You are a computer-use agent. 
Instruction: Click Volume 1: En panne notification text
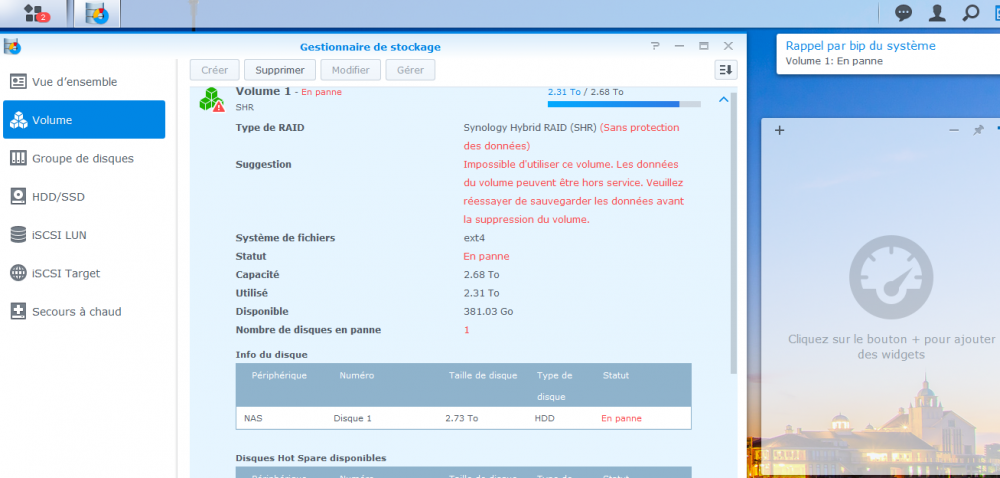(x=834, y=61)
